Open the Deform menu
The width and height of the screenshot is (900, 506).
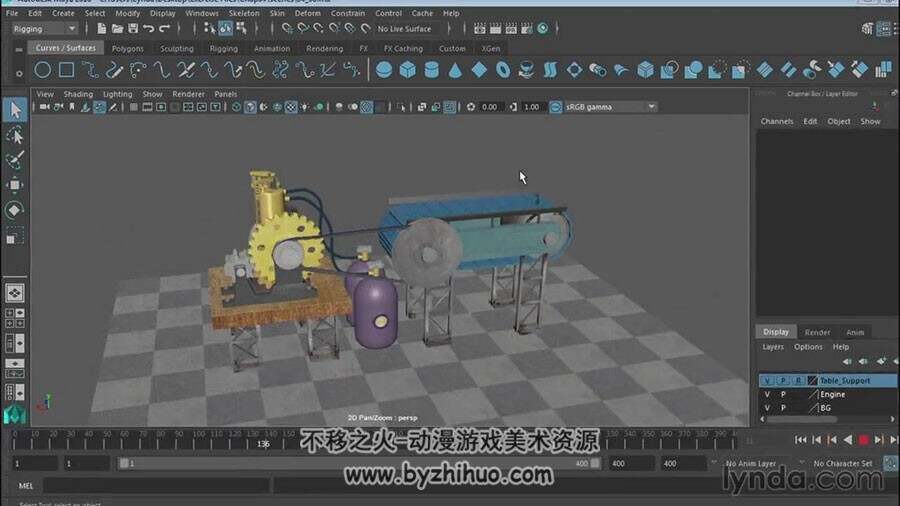tap(308, 13)
